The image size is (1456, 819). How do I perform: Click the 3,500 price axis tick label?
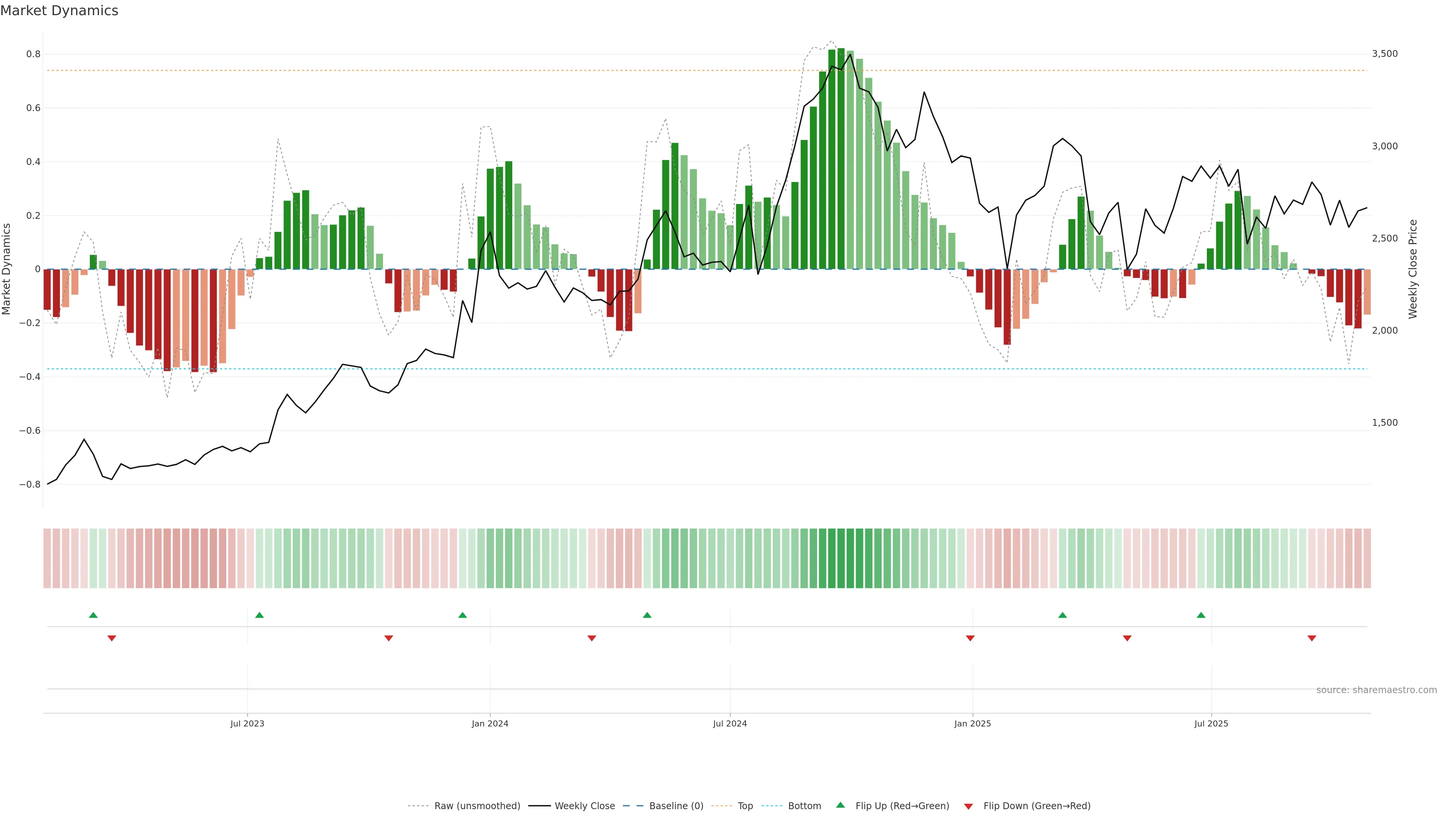[1385, 54]
